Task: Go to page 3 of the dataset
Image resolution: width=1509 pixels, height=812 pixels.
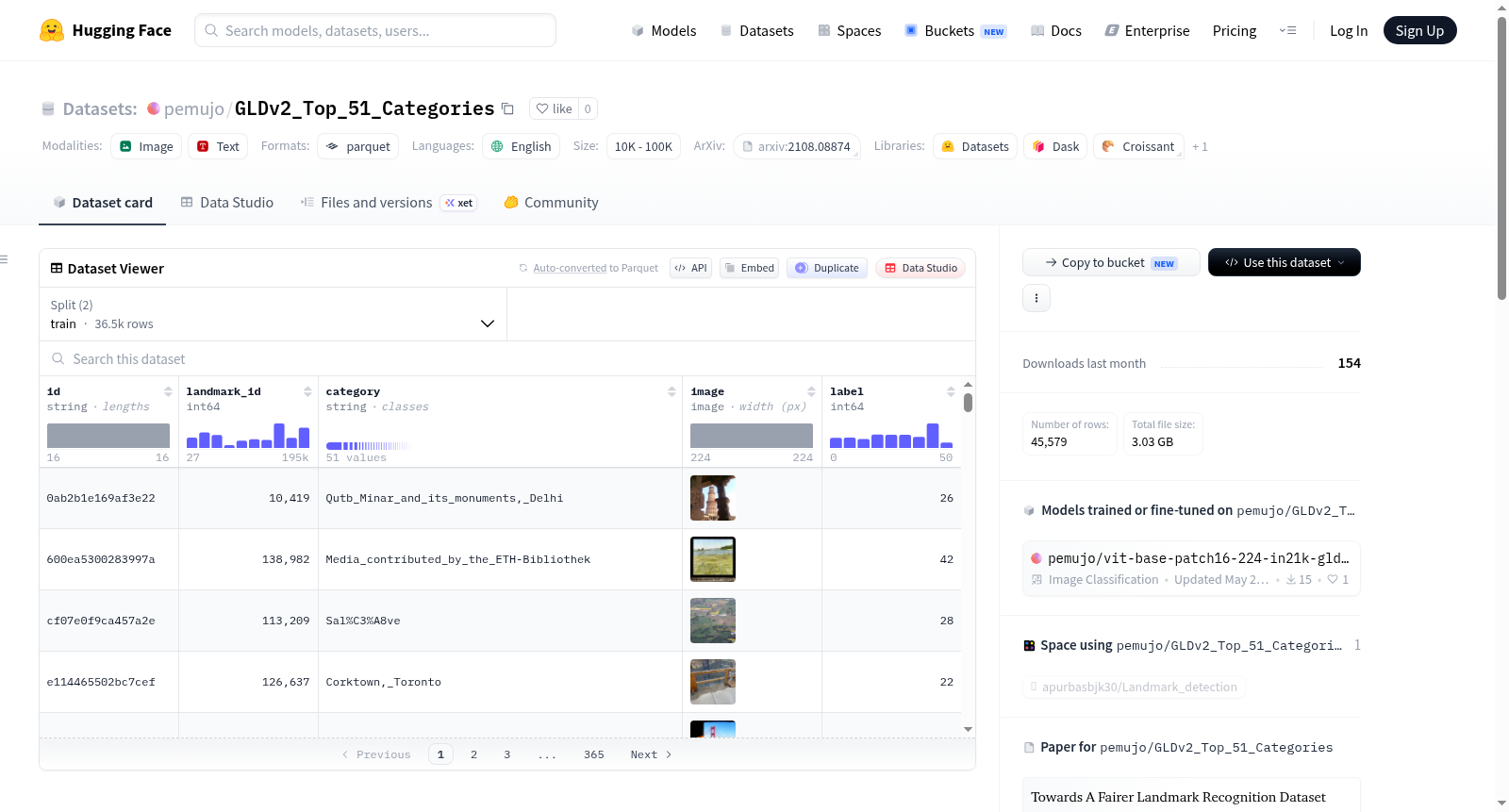Action: point(506,754)
